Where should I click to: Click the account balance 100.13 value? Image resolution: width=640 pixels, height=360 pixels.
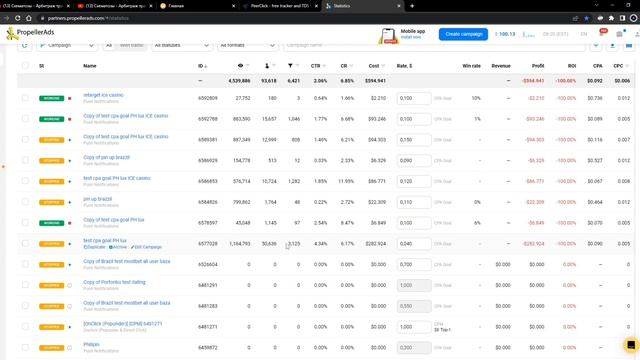tap(505, 34)
